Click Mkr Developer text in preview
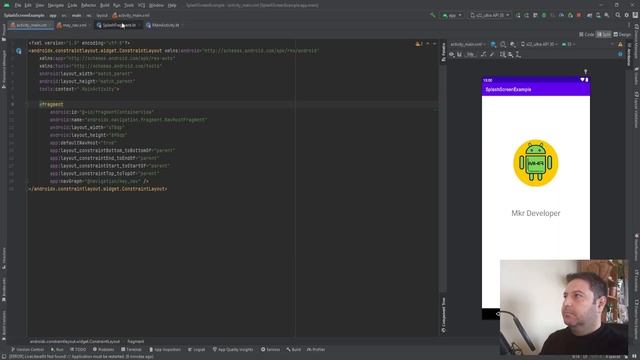Screen dimensions: 640x360 tap(536, 213)
